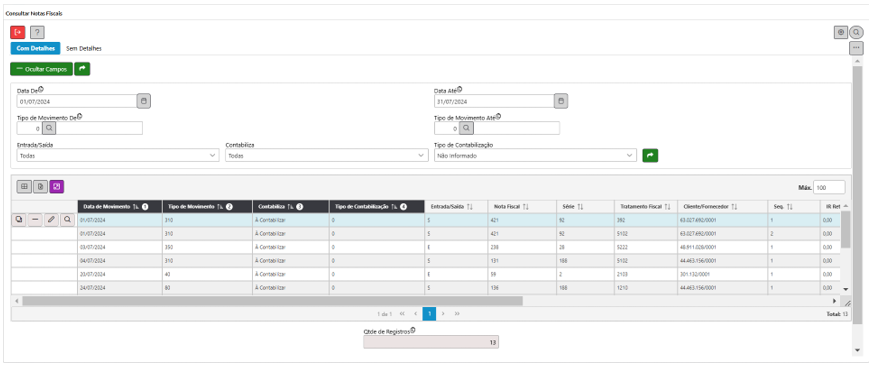The height and width of the screenshot is (366, 873).
Task: Click Data de Movimento sorted header
Action: (x=120, y=207)
